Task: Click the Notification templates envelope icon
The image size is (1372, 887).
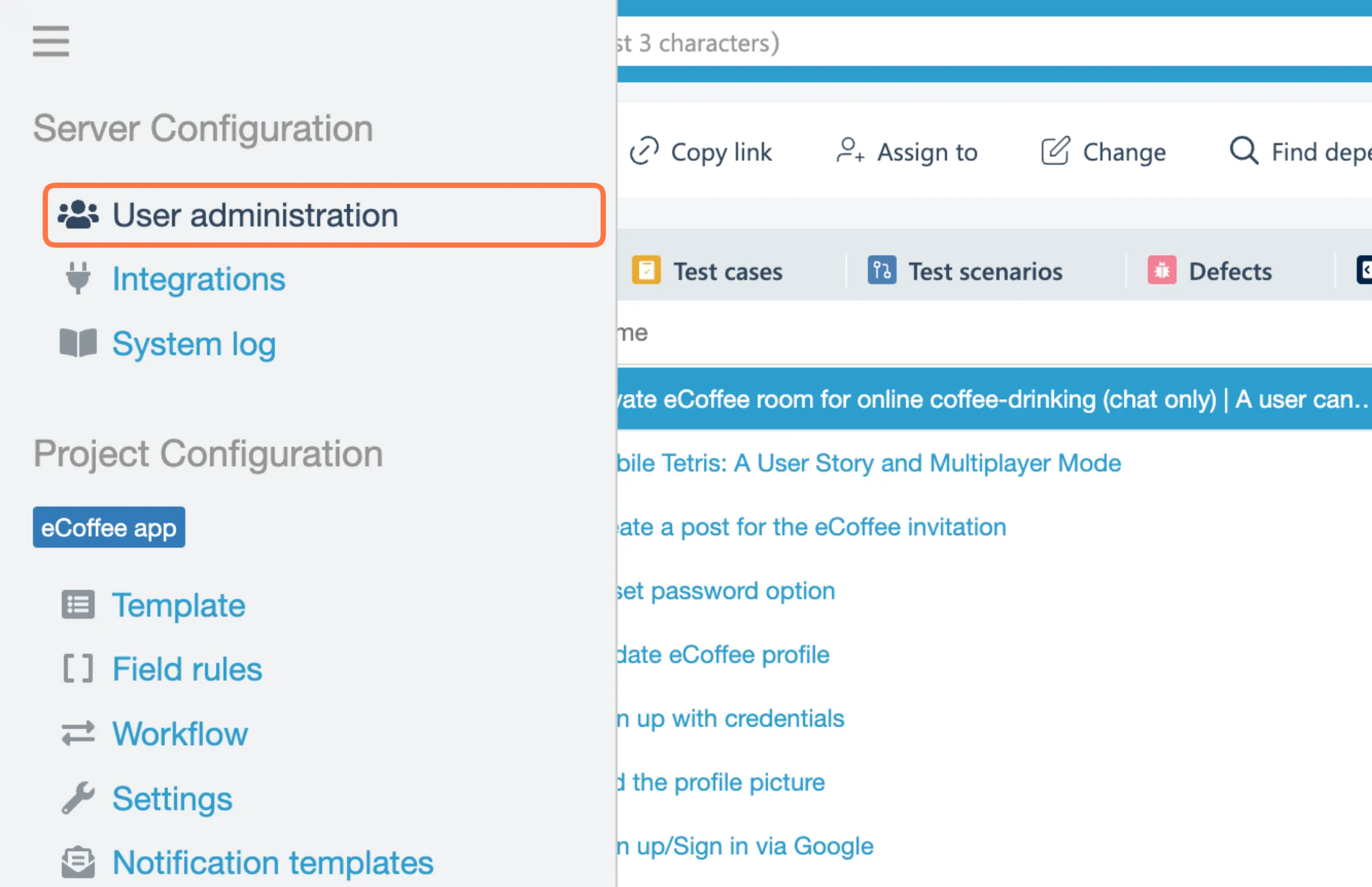Action: [78, 862]
